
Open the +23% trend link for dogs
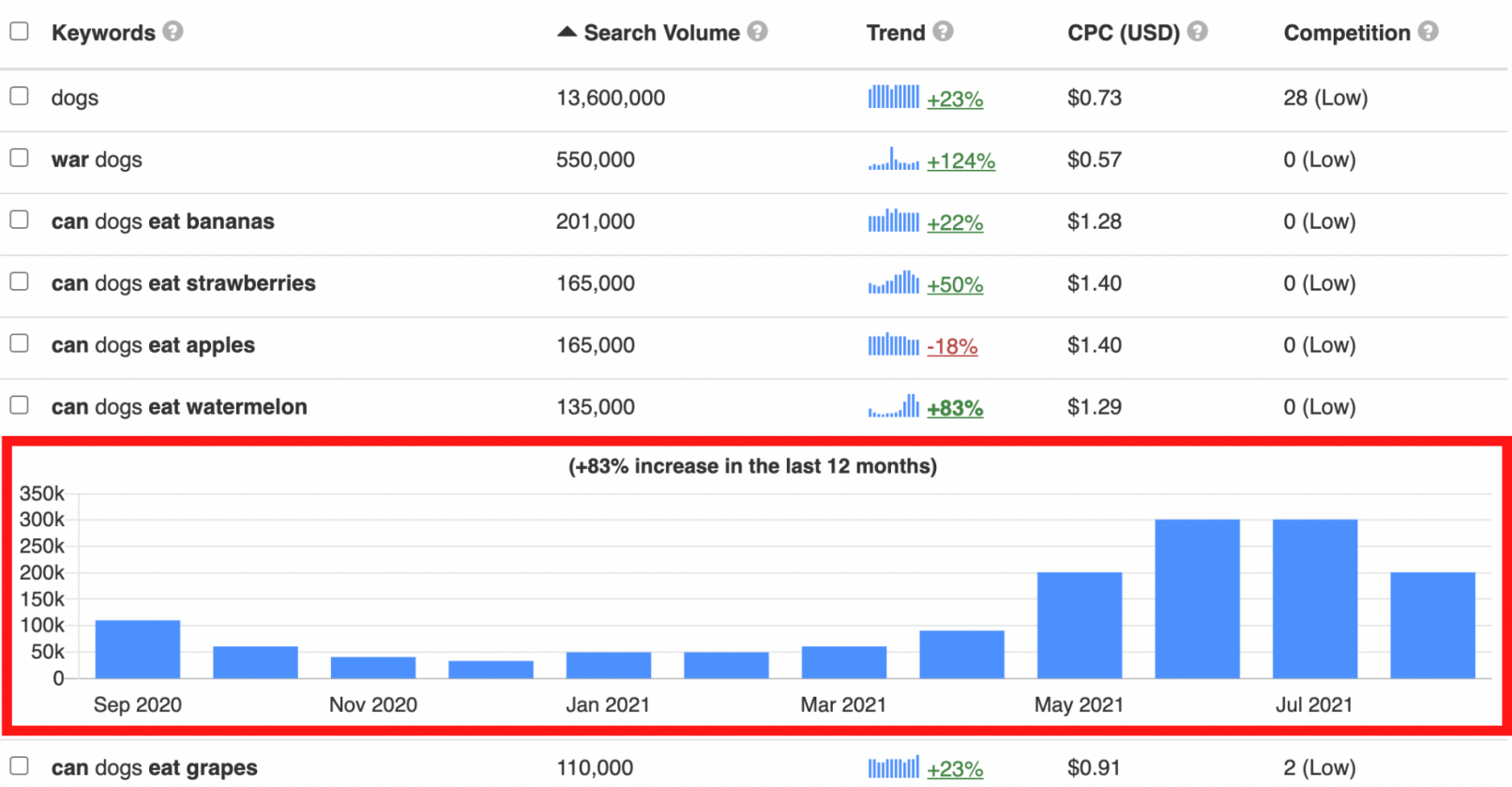click(x=955, y=99)
